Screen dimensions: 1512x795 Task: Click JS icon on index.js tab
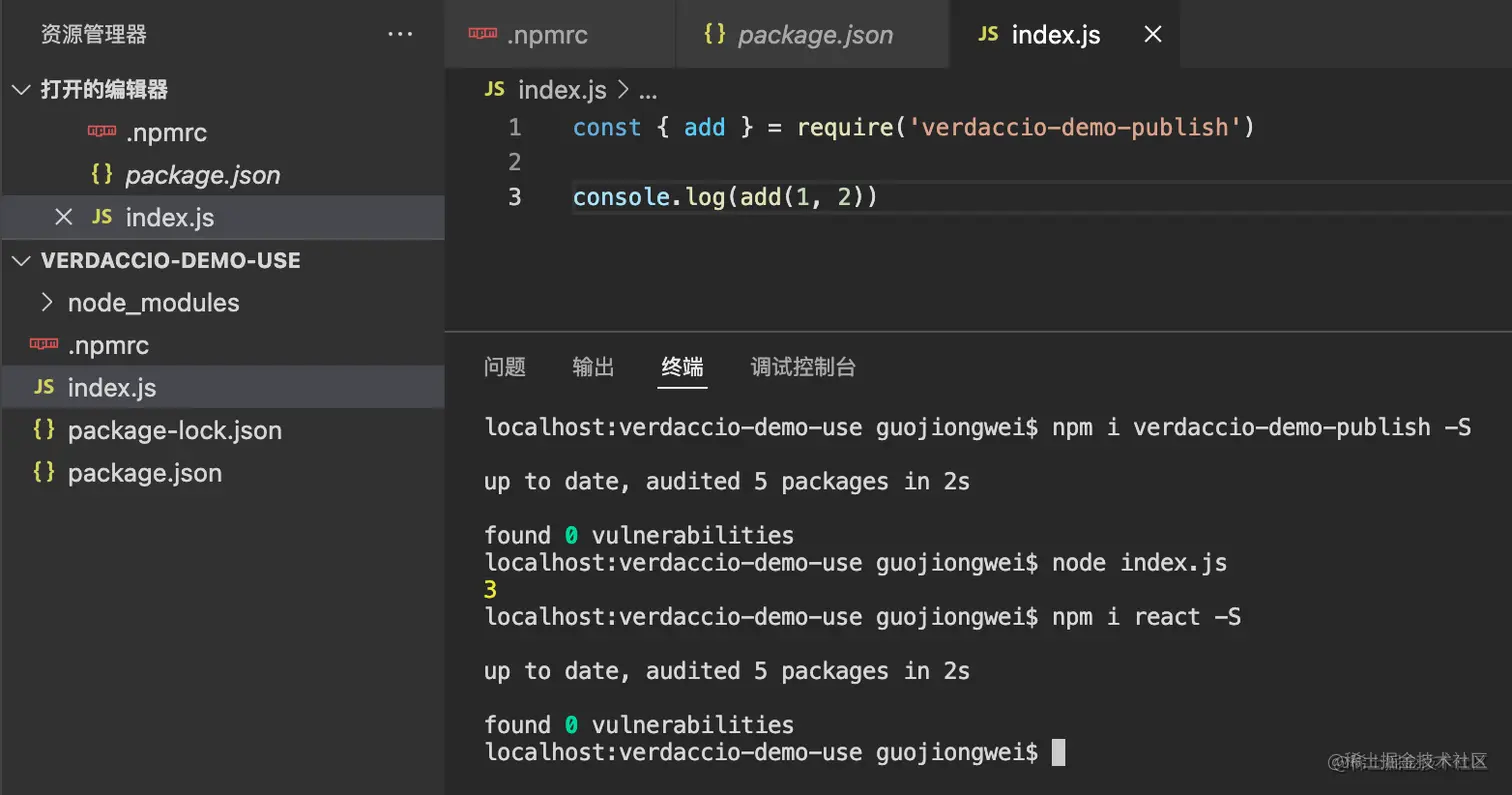click(x=988, y=34)
